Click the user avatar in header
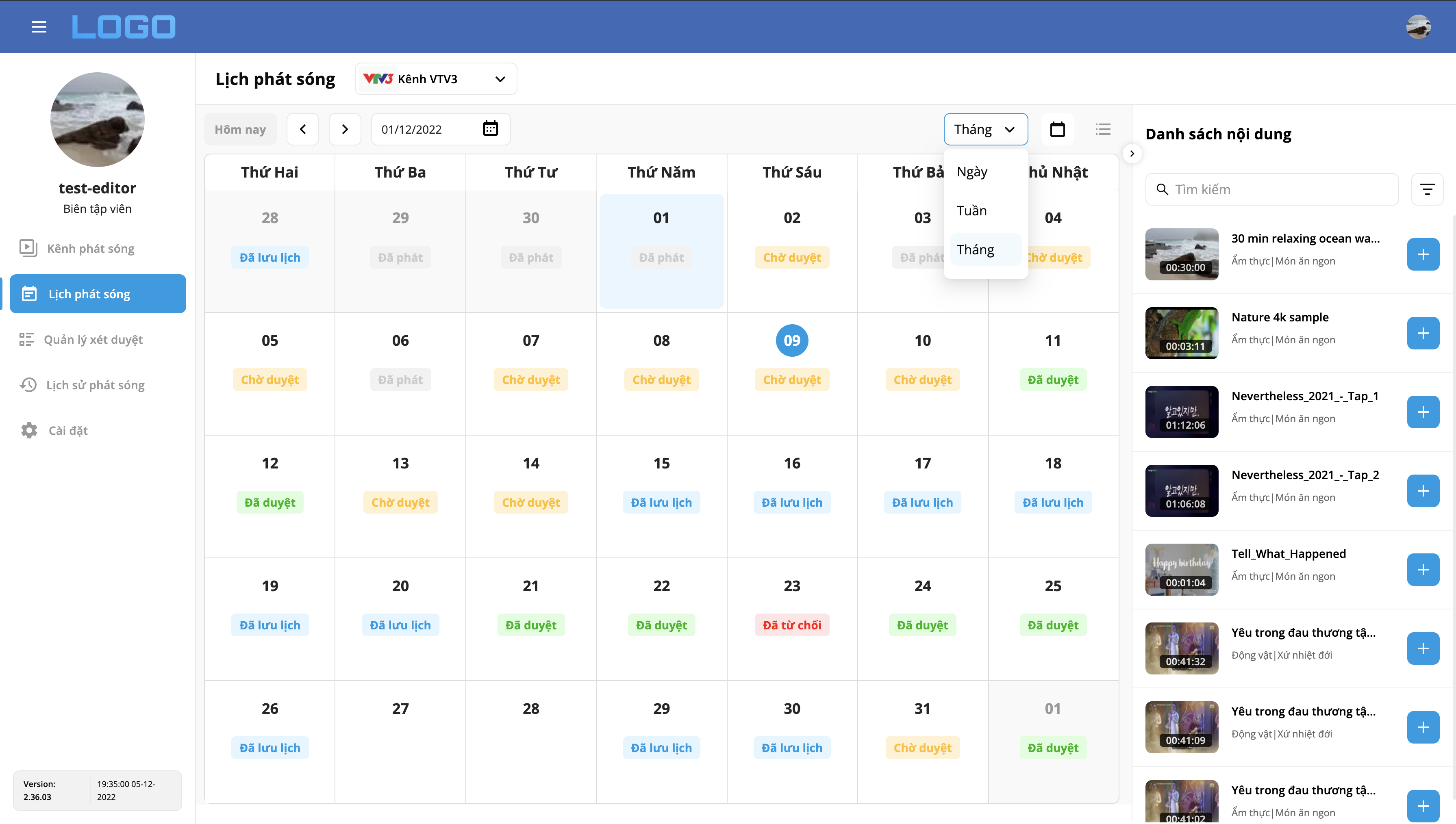1456x824 pixels. (x=1418, y=26)
